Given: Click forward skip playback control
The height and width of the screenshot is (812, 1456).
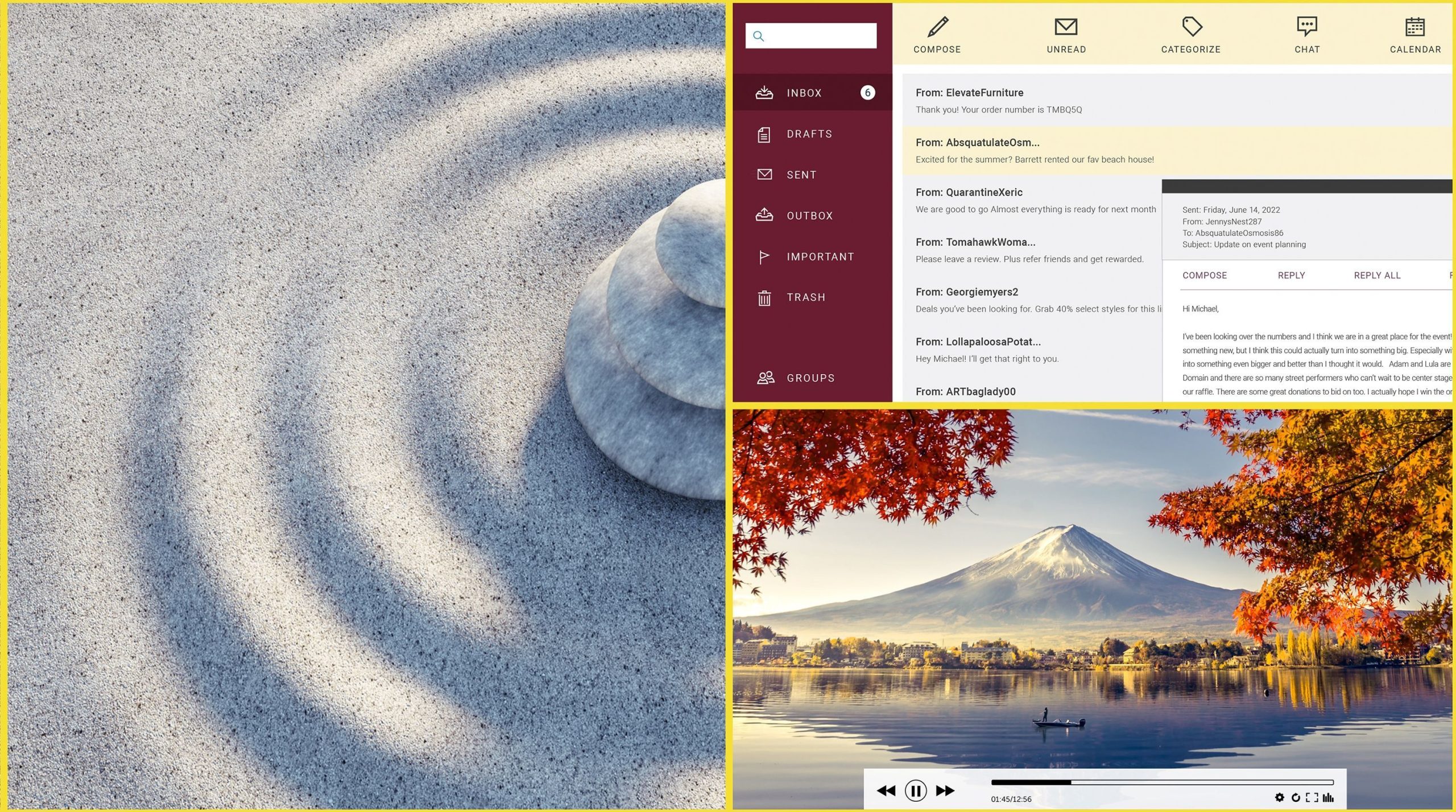Looking at the screenshot, I should point(947,790).
